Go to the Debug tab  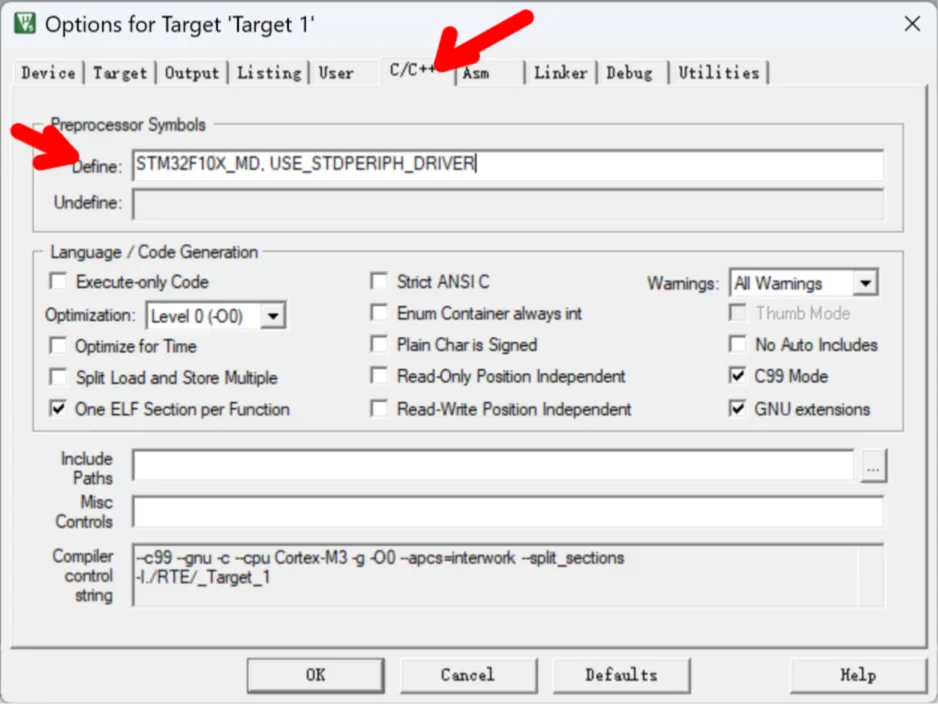point(629,73)
